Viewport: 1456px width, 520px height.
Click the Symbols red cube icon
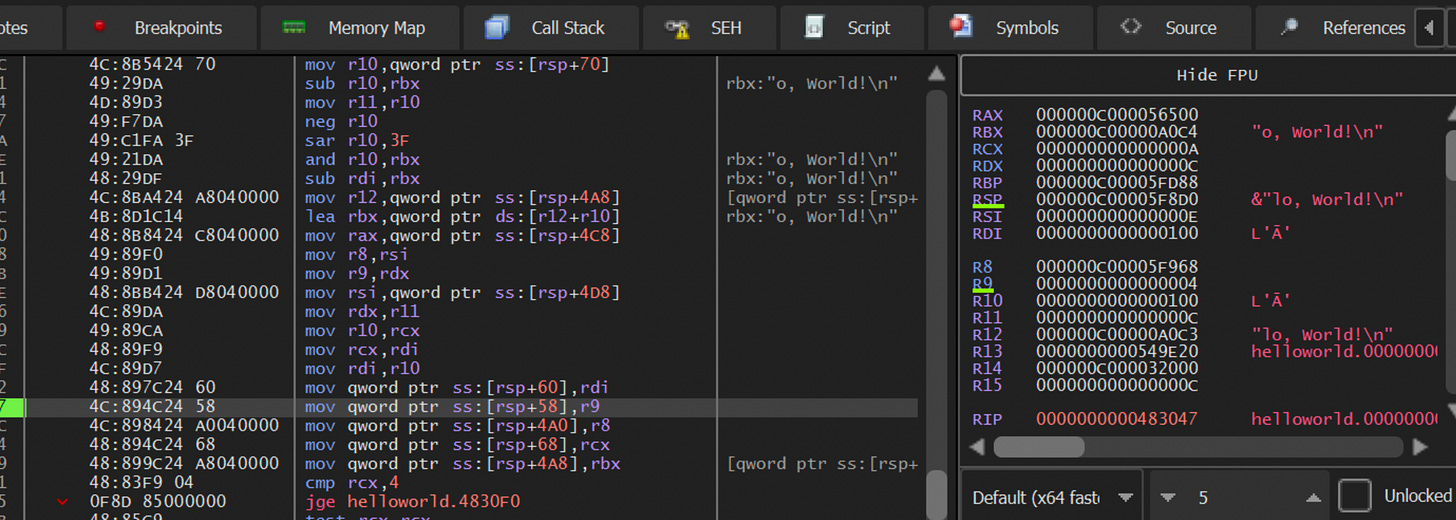[x=961, y=26]
